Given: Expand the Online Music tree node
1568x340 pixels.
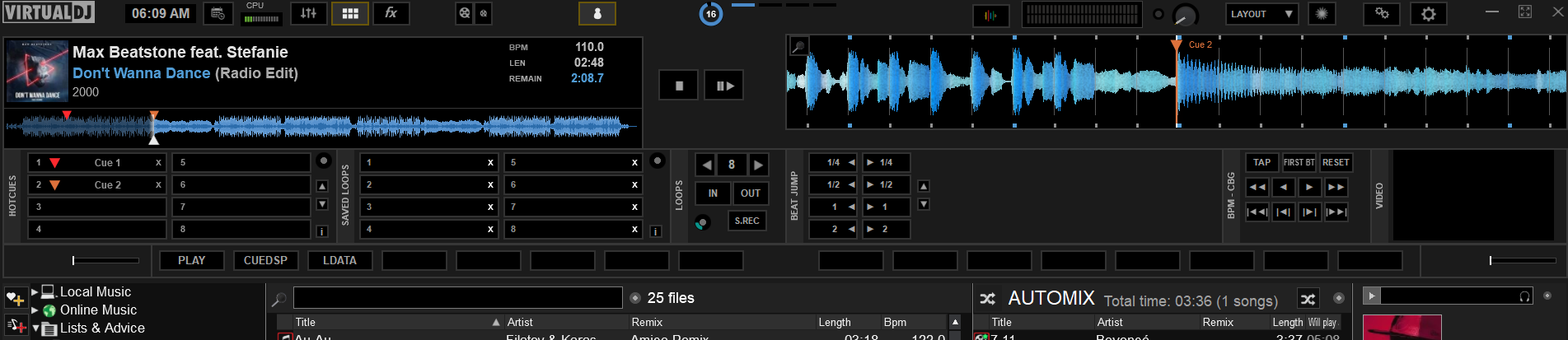Looking at the screenshot, I should (x=35, y=310).
